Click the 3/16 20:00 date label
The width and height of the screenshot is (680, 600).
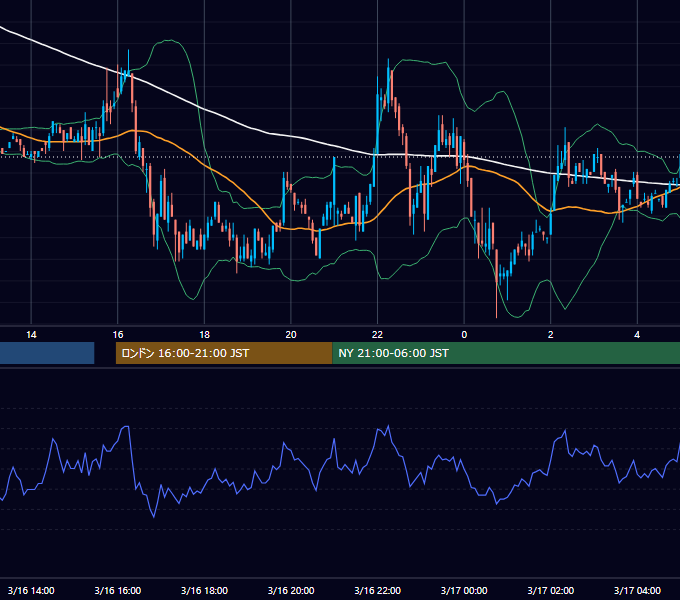pos(291,590)
